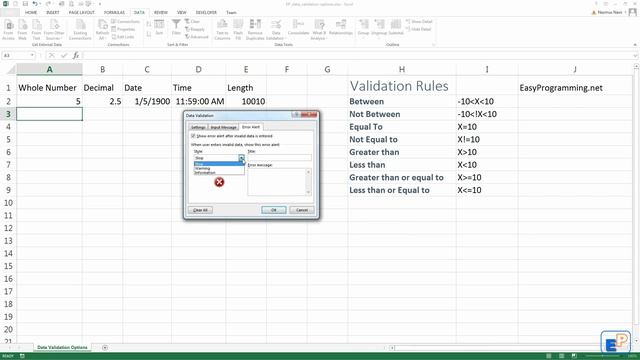Click the column A header

pos(49,69)
